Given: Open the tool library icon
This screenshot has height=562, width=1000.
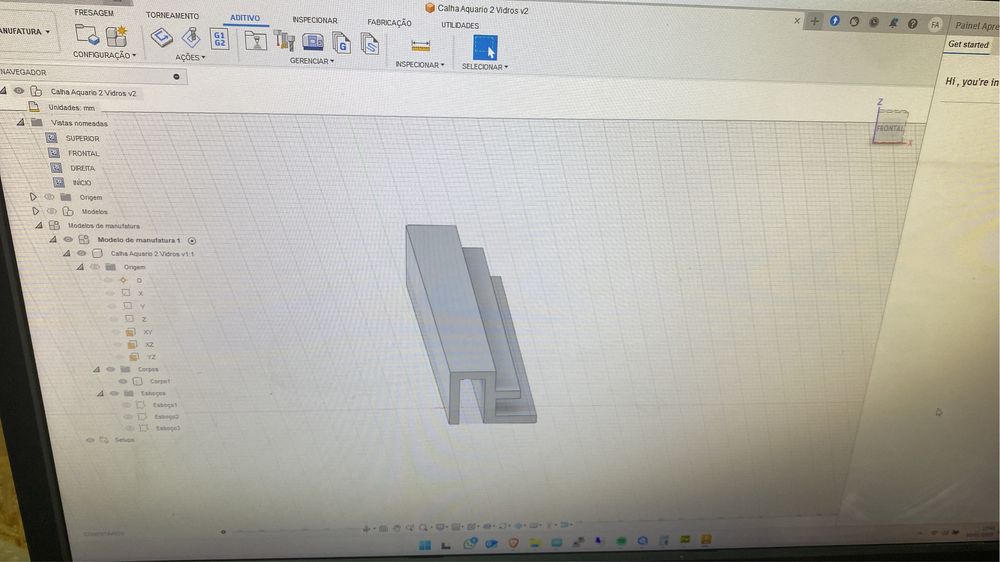Looking at the screenshot, I should pyautogui.click(x=284, y=41).
